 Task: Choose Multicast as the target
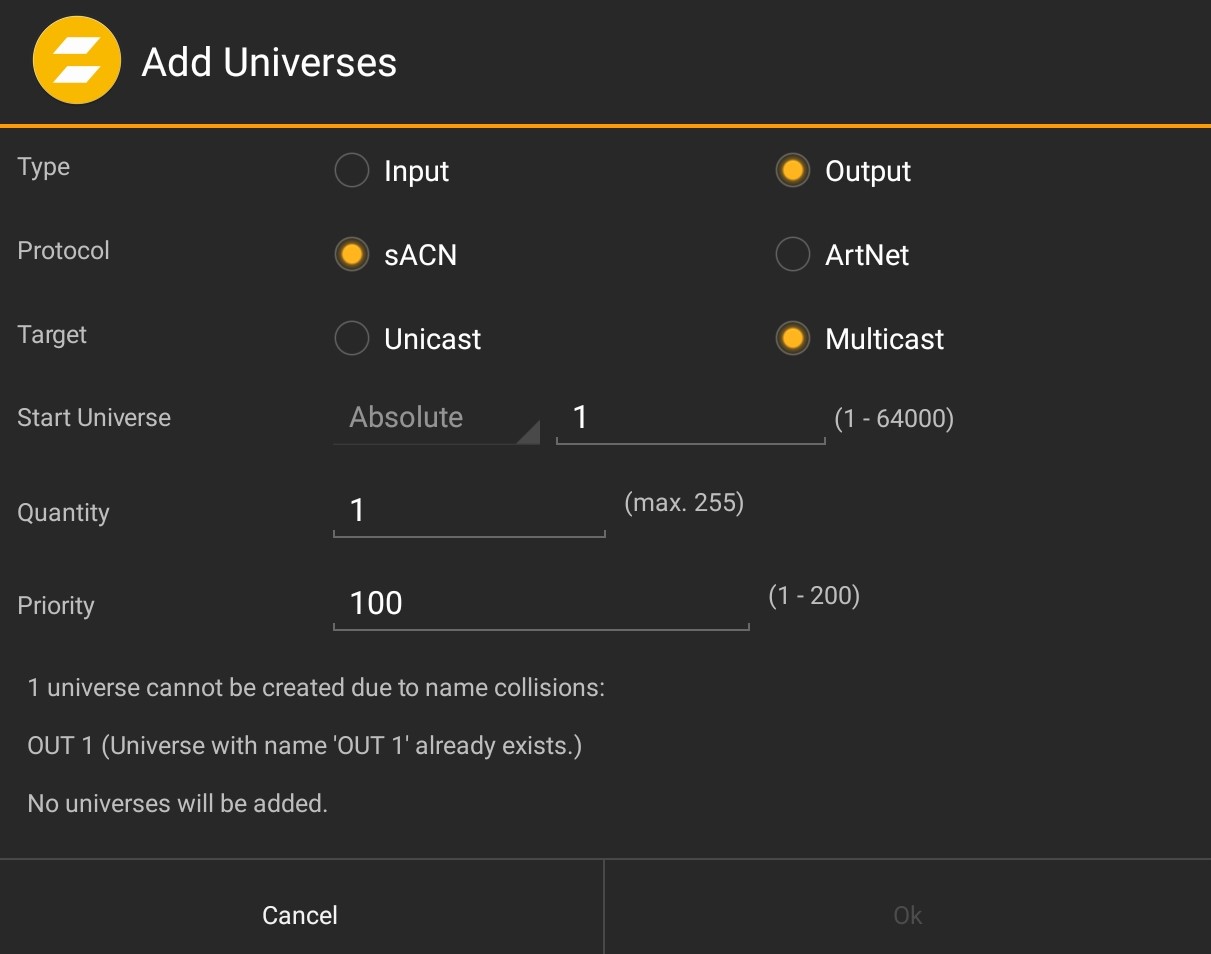click(792, 338)
